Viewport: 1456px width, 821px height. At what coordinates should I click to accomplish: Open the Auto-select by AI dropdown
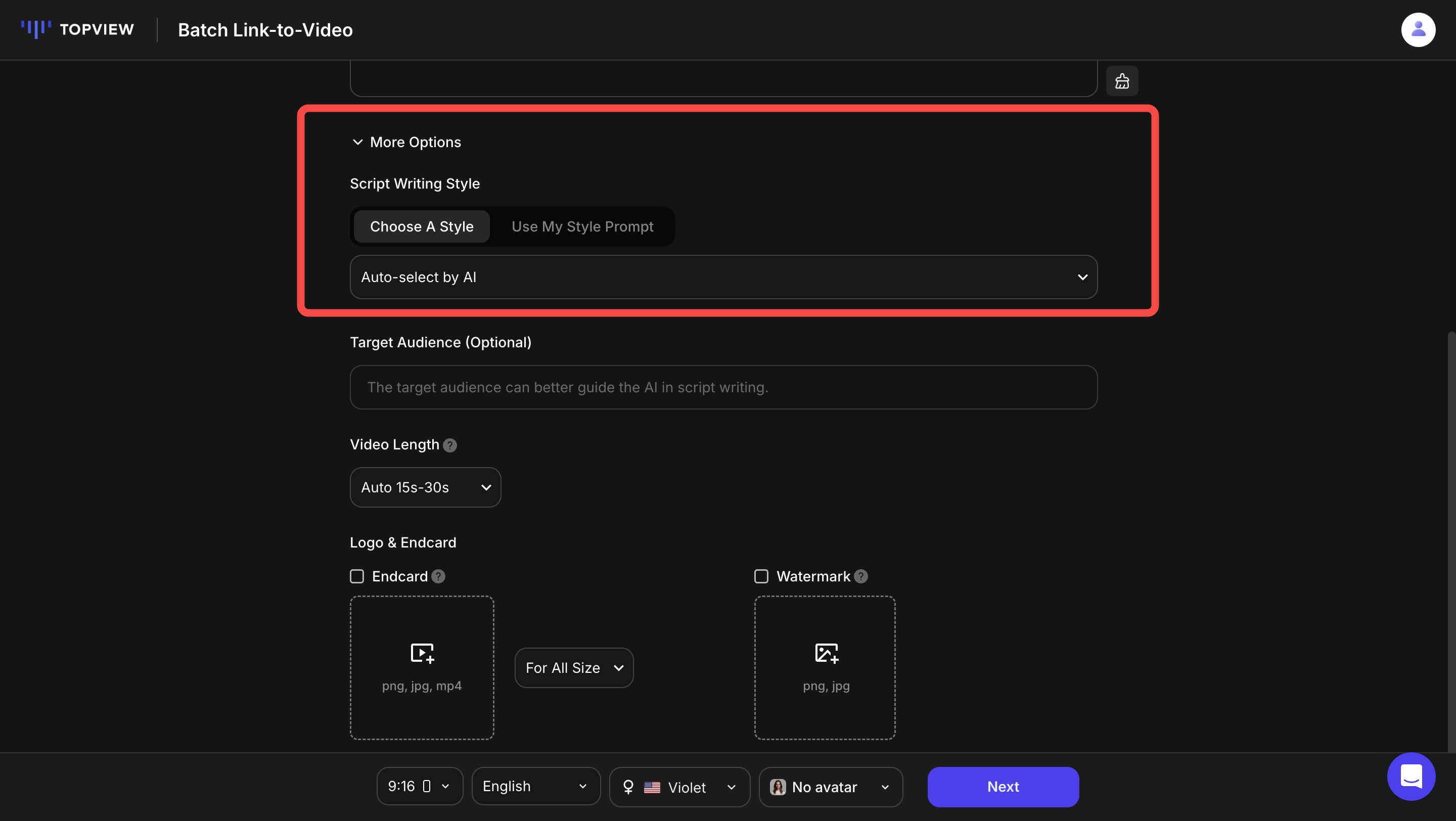click(723, 277)
